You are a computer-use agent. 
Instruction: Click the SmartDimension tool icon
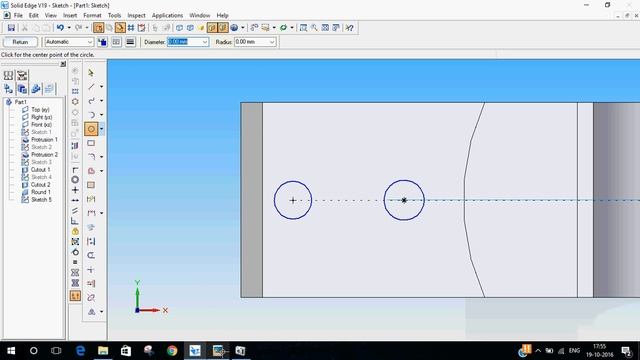[91, 199]
